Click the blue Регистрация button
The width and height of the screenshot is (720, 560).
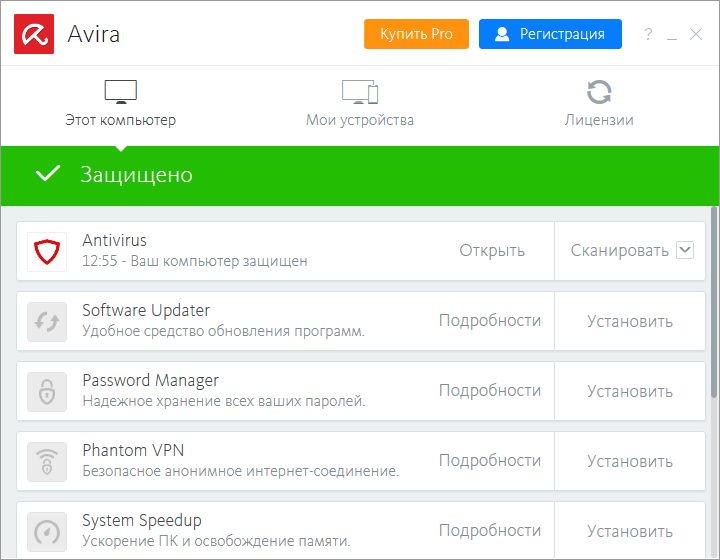pyautogui.click(x=550, y=34)
